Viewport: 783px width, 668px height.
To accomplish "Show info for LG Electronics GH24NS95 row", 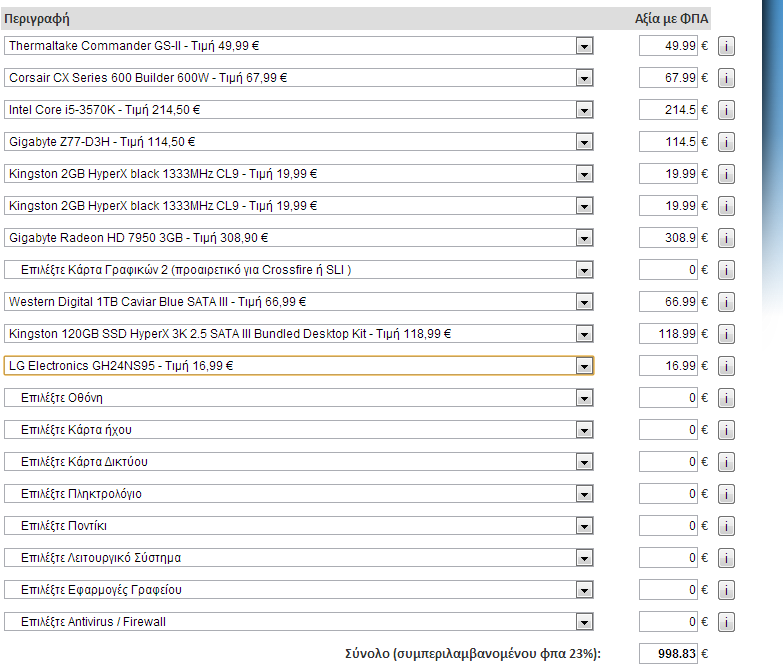I will pyautogui.click(x=726, y=366).
